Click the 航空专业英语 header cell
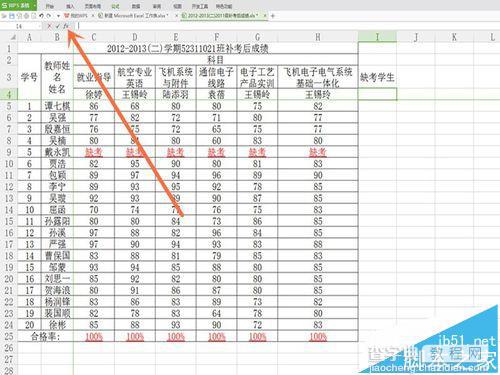The image size is (500, 375). coord(135,77)
